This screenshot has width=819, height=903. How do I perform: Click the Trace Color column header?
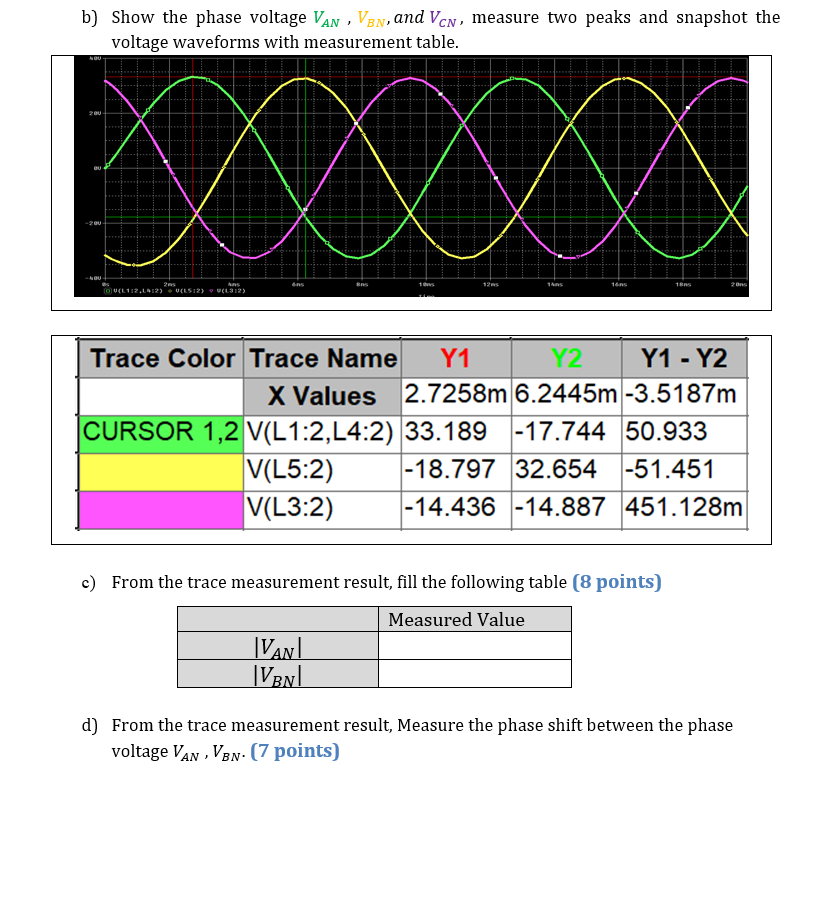coord(160,358)
